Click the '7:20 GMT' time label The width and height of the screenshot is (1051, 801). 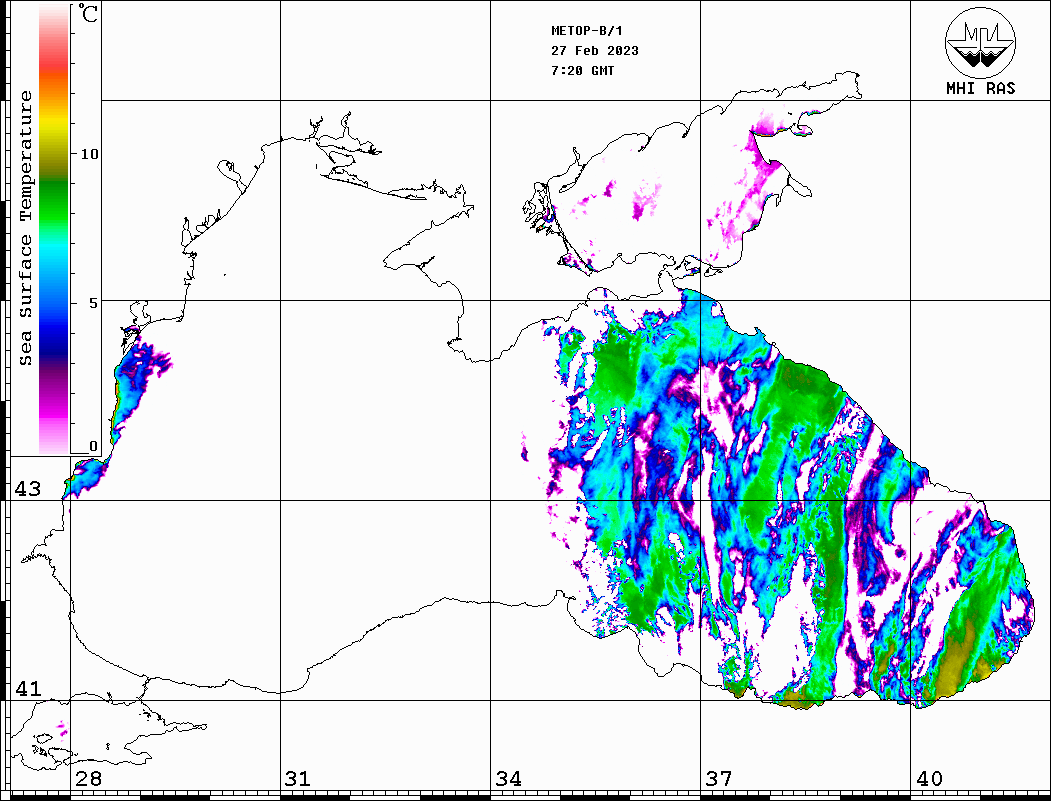click(x=582, y=70)
